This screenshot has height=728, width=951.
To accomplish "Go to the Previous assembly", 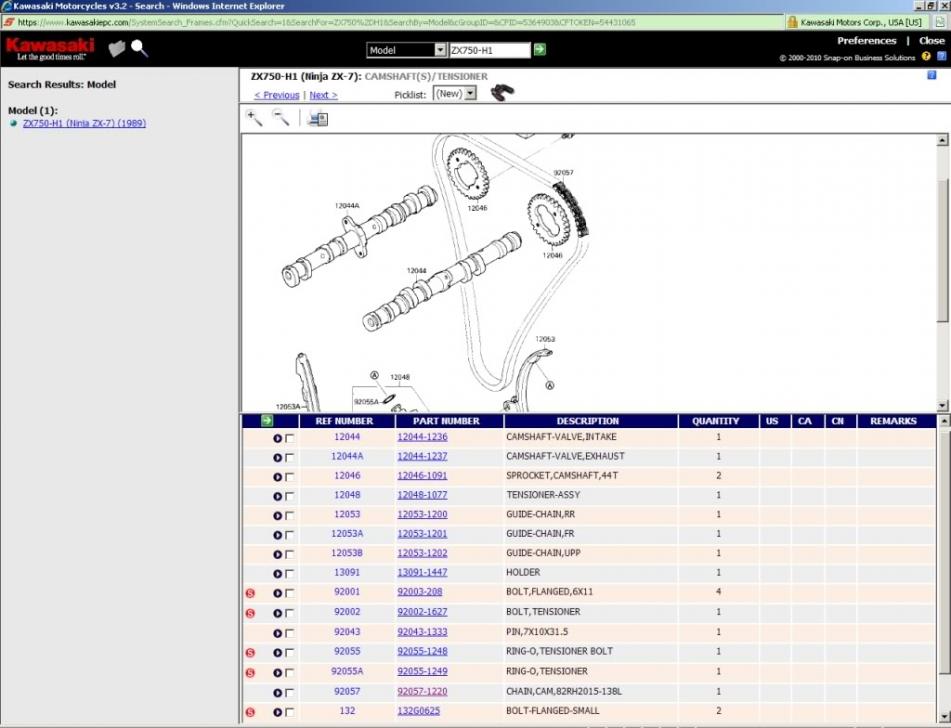I will (x=277, y=95).
